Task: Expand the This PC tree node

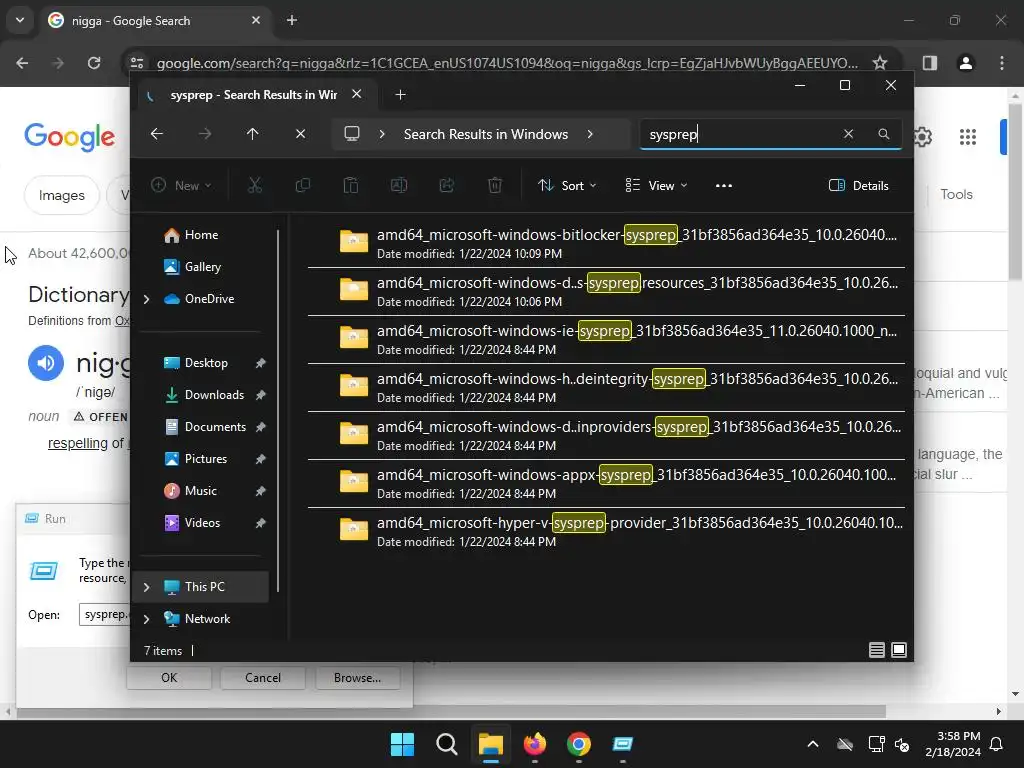Action: pos(146,587)
